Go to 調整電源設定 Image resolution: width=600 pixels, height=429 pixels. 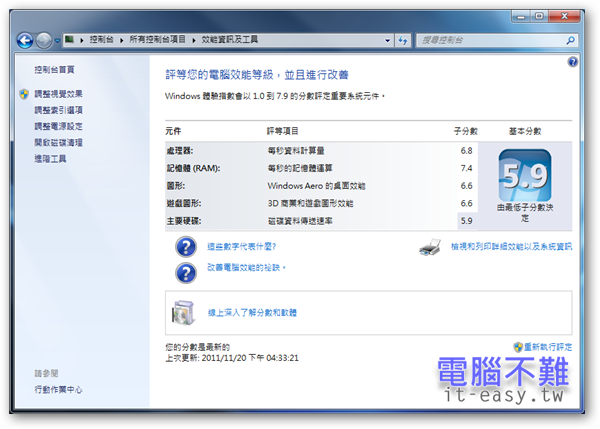pyautogui.click(x=58, y=126)
